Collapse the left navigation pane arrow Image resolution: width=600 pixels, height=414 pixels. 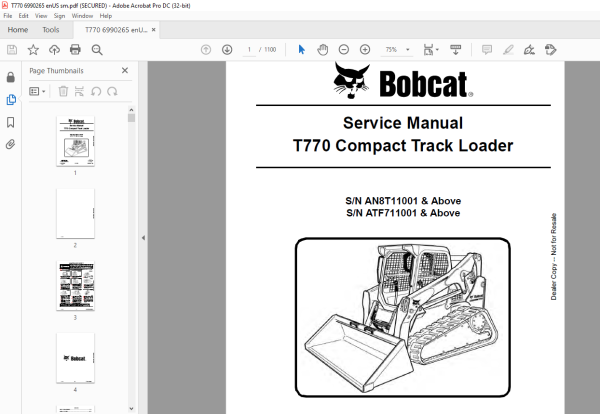(143, 238)
